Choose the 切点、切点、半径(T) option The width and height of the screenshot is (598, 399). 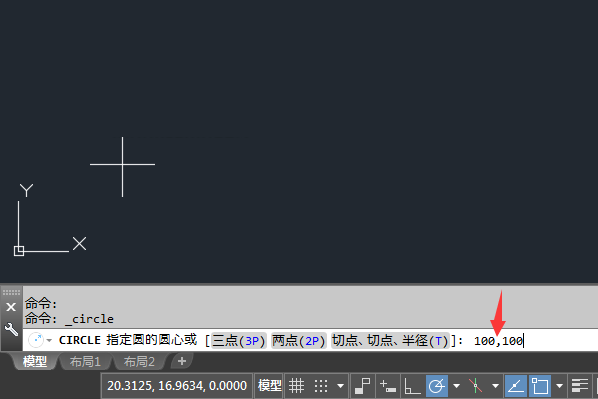tap(390, 340)
